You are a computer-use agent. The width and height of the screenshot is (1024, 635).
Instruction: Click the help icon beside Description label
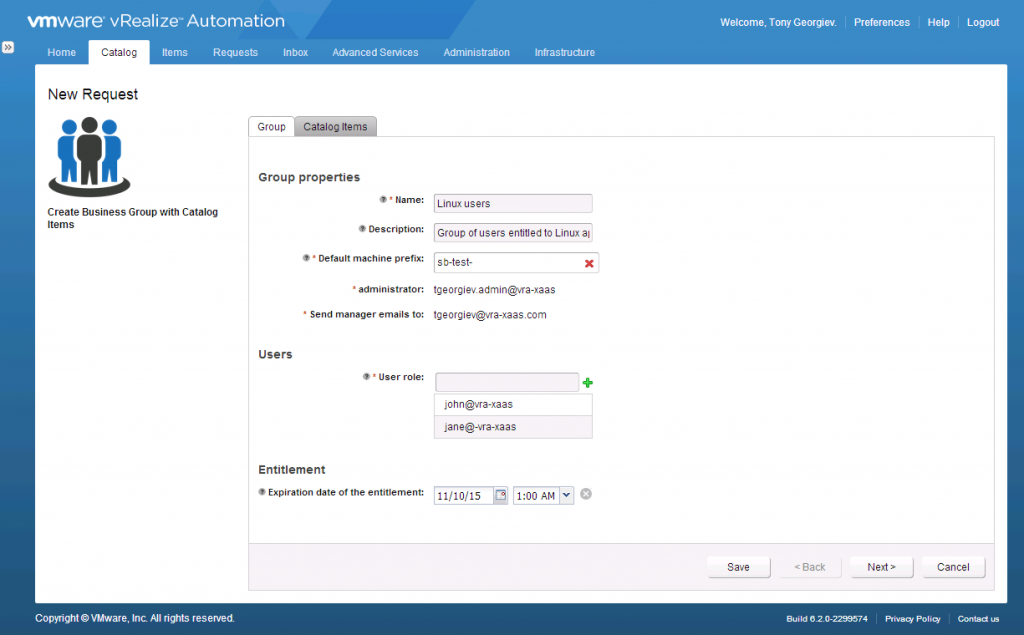pos(362,229)
